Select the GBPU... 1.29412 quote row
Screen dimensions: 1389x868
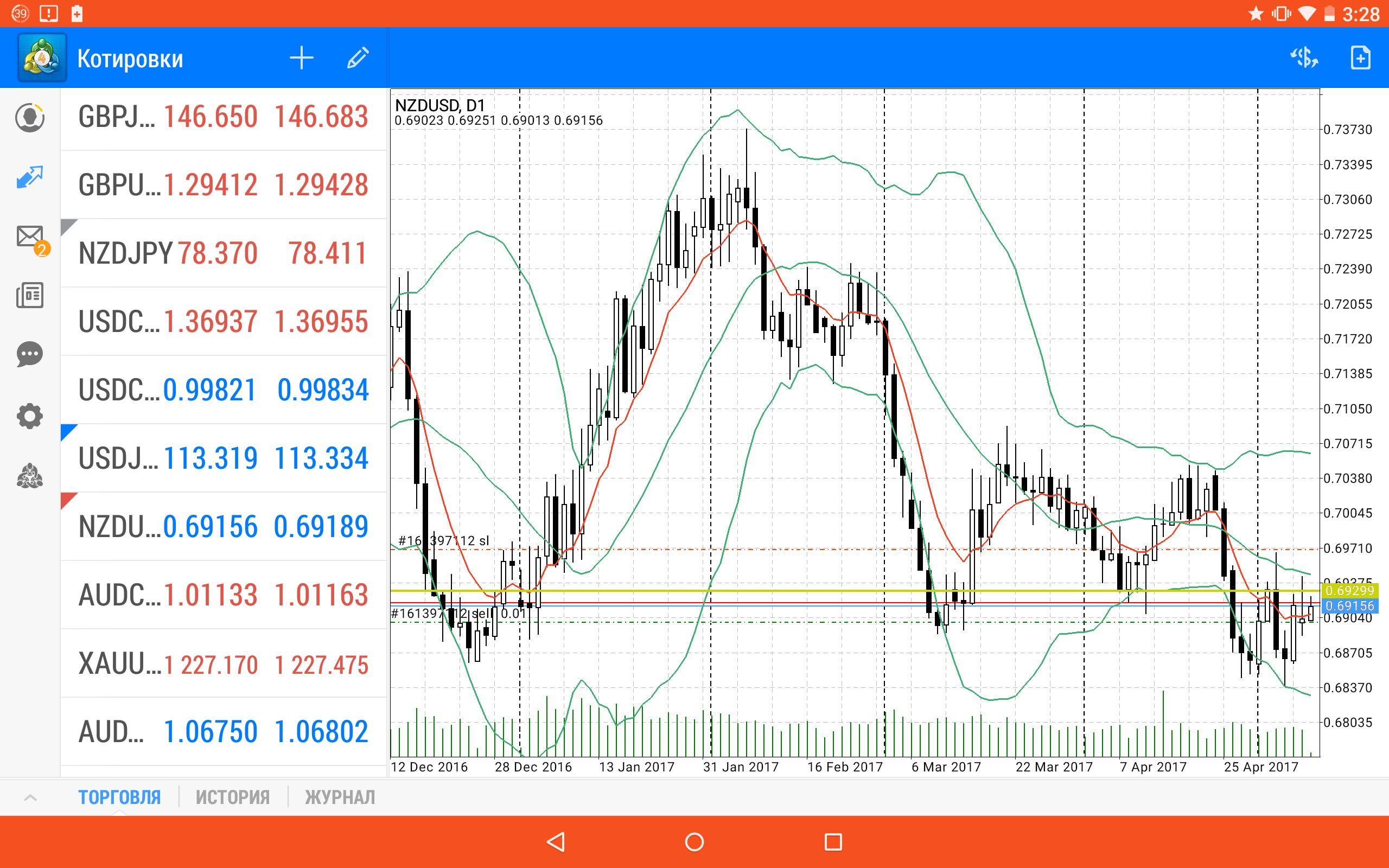click(x=224, y=185)
